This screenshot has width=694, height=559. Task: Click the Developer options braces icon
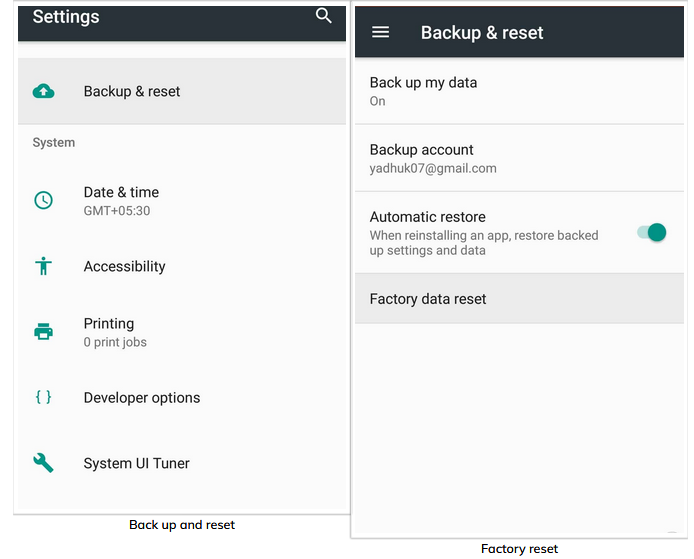pos(44,397)
